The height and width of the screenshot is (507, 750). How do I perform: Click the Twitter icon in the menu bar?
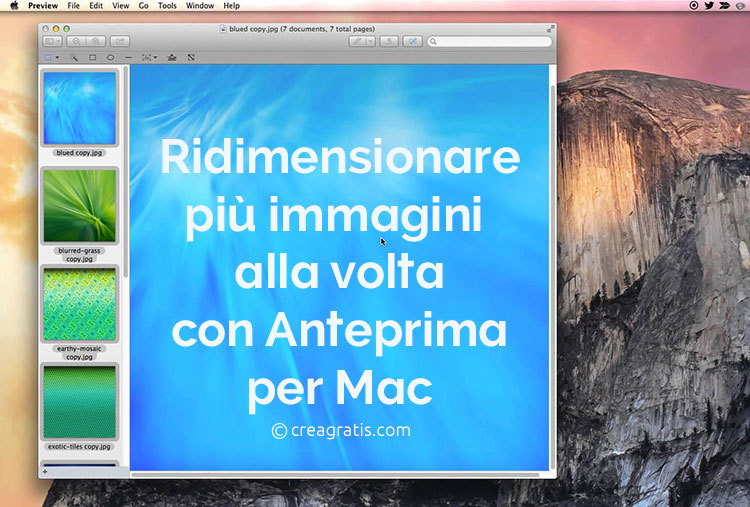coord(709,6)
